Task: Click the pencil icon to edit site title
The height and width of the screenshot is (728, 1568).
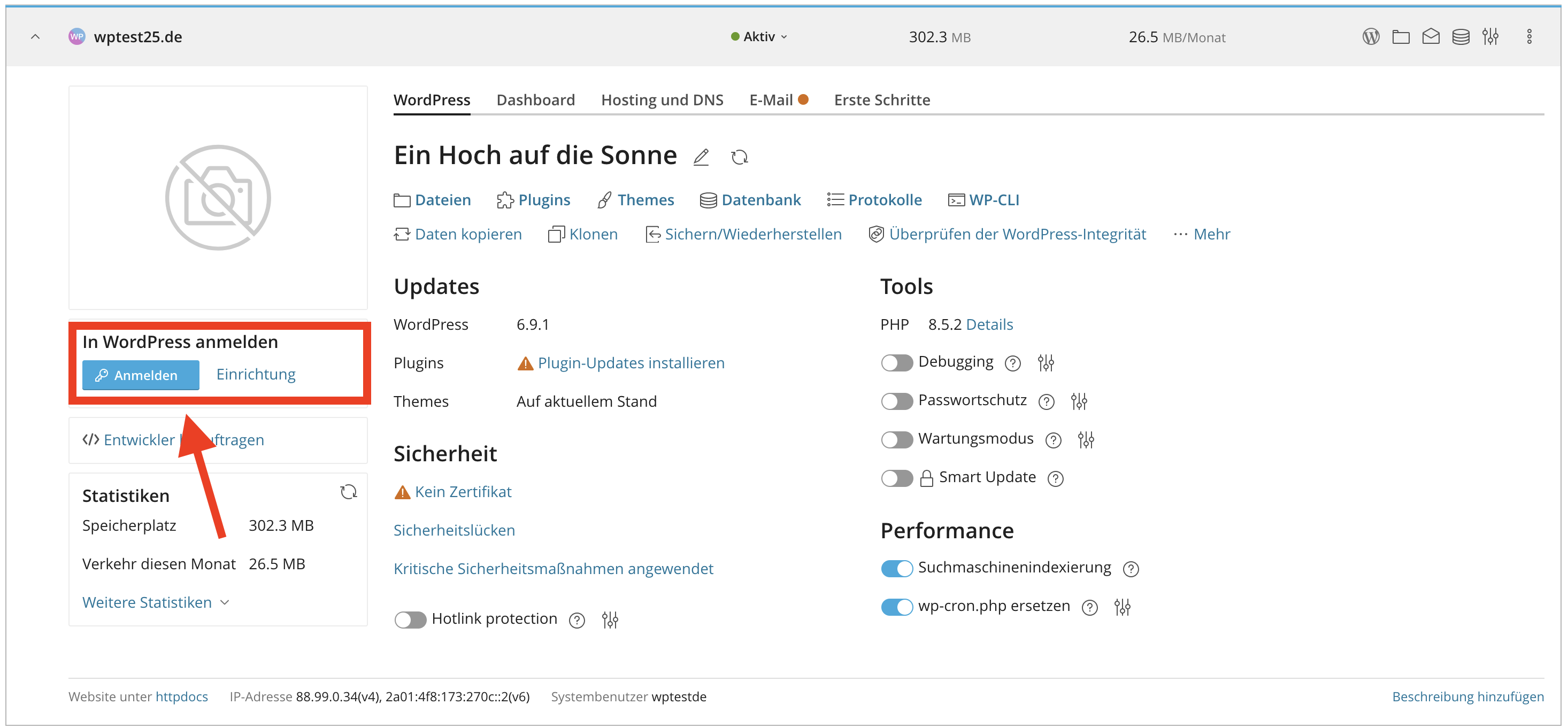Action: (x=701, y=157)
